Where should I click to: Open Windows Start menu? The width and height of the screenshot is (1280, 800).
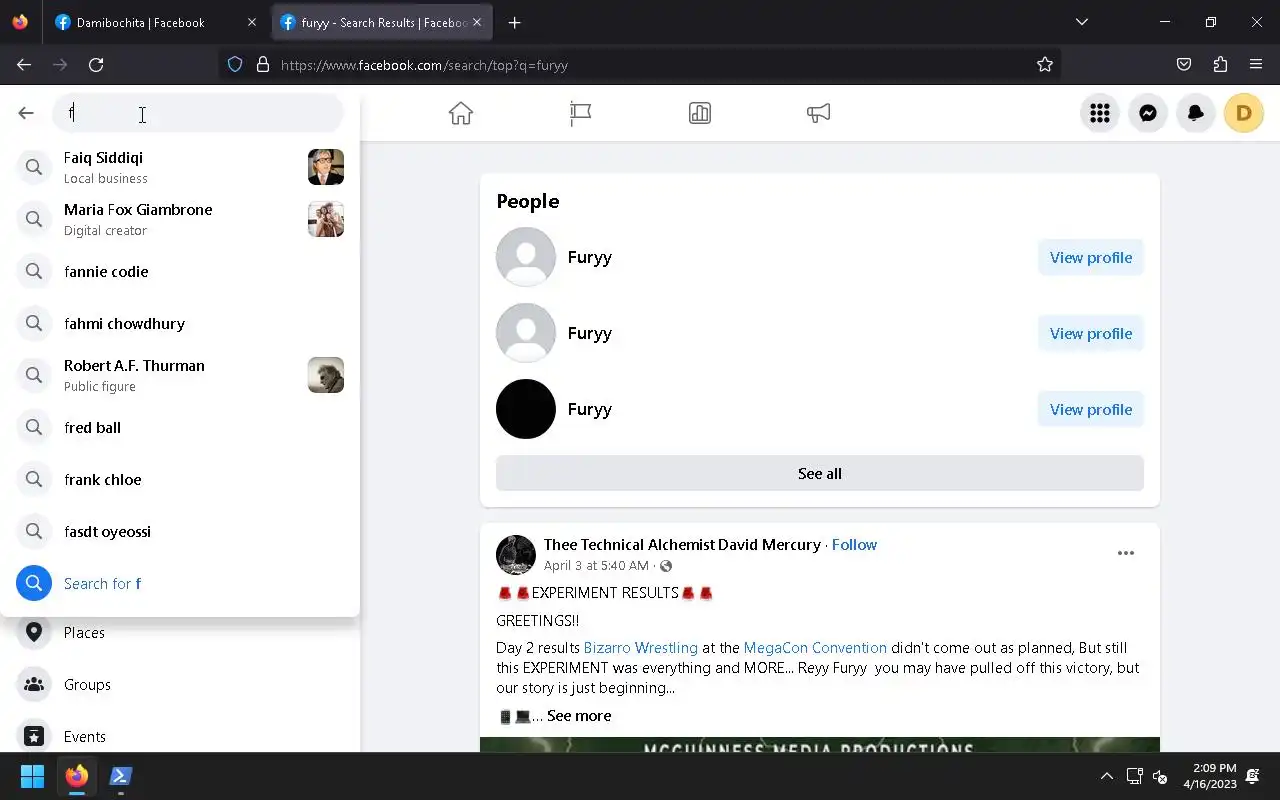point(32,776)
